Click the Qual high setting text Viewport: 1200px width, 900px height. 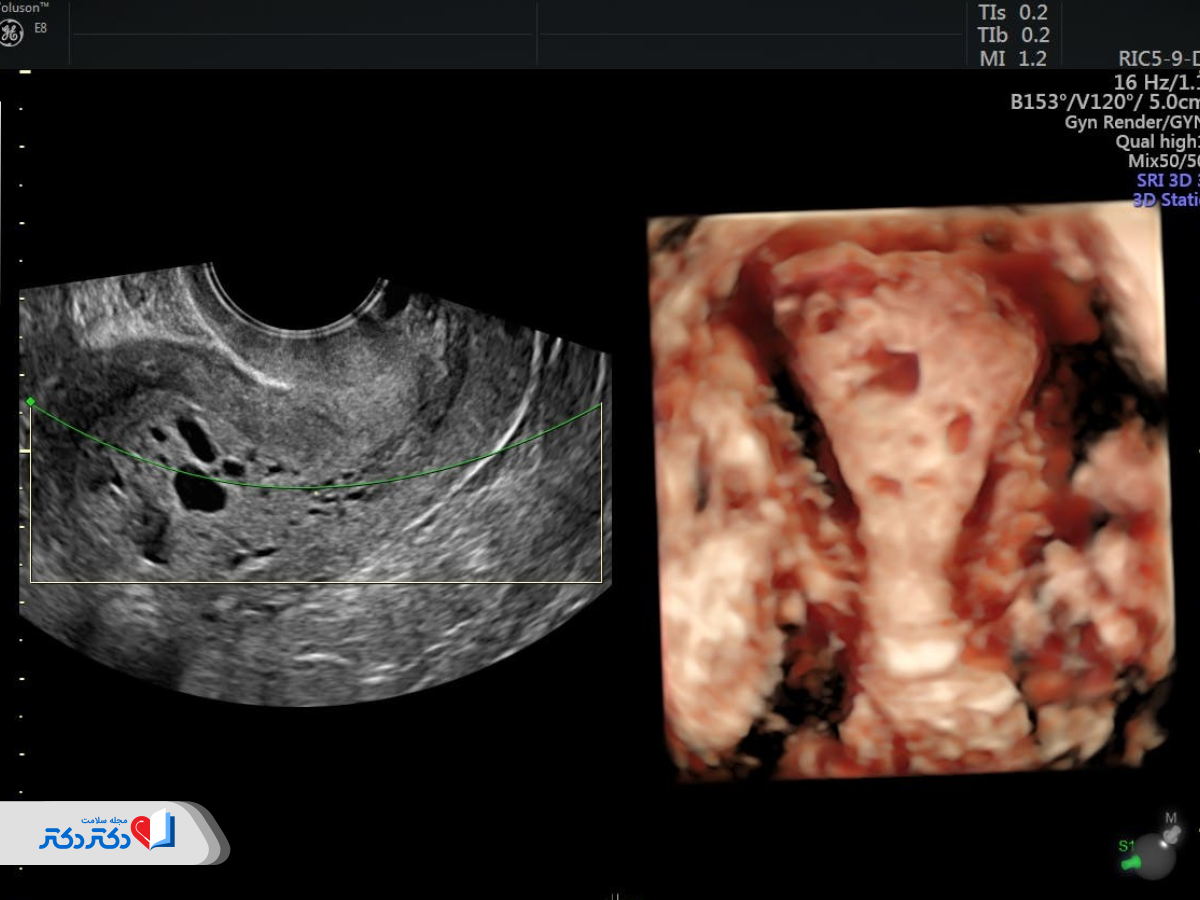coord(1157,142)
